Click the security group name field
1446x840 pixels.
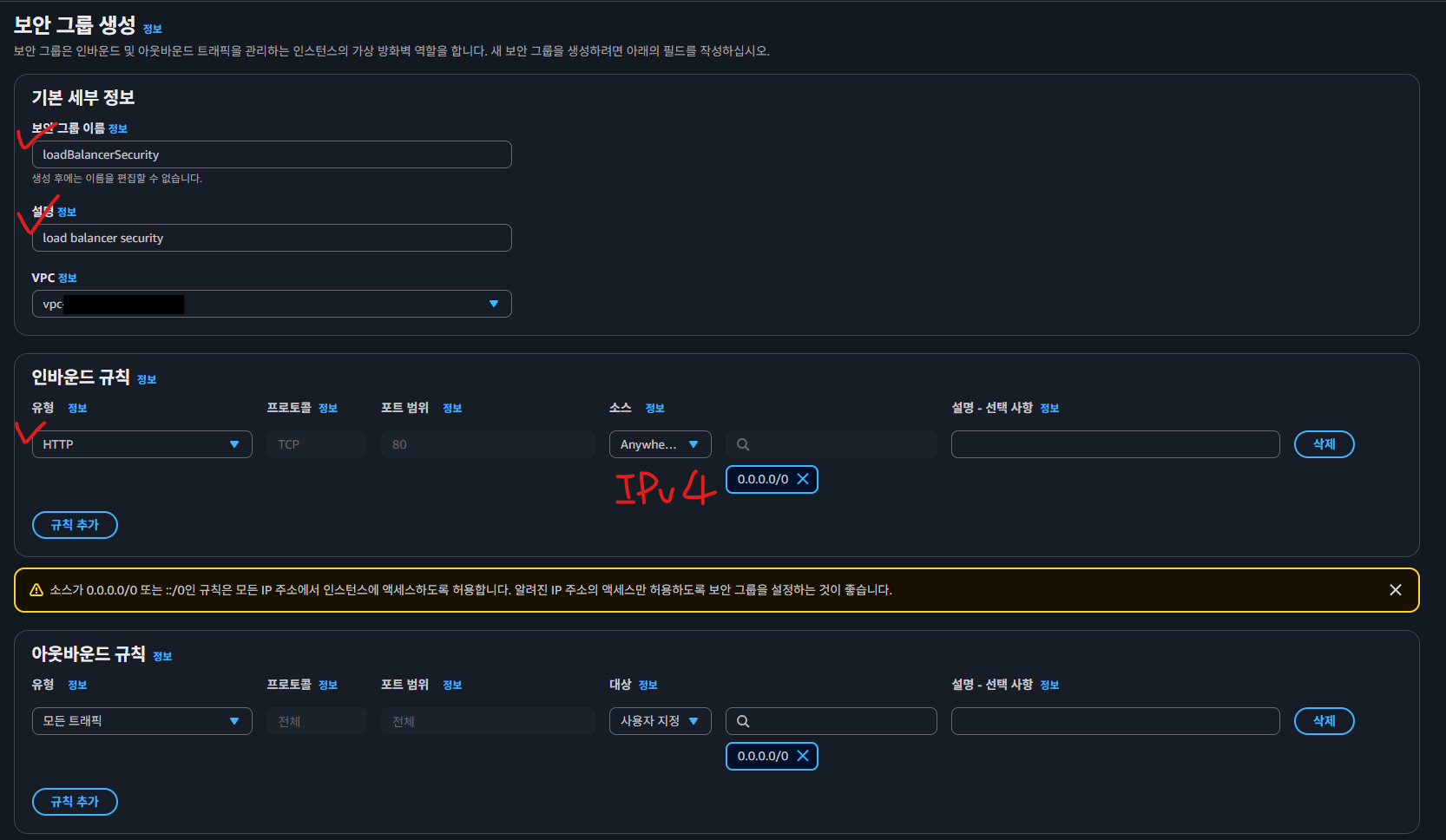point(272,154)
